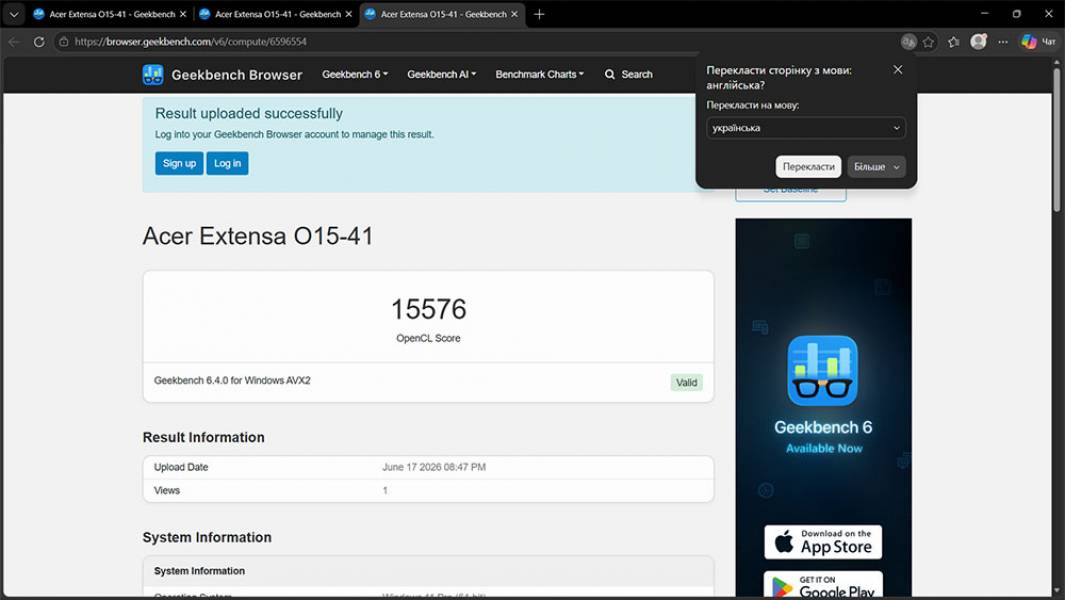Click the Geekbench Browser logo icon
The height and width of the screenshot is (600, 1065).
pos(153,75)
